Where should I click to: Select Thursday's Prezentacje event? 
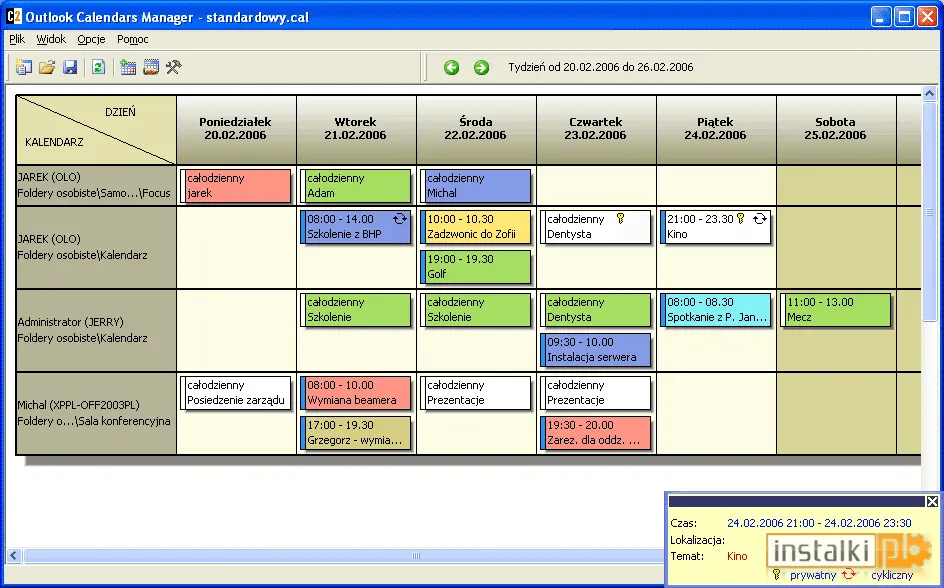[x=595, y=392]
